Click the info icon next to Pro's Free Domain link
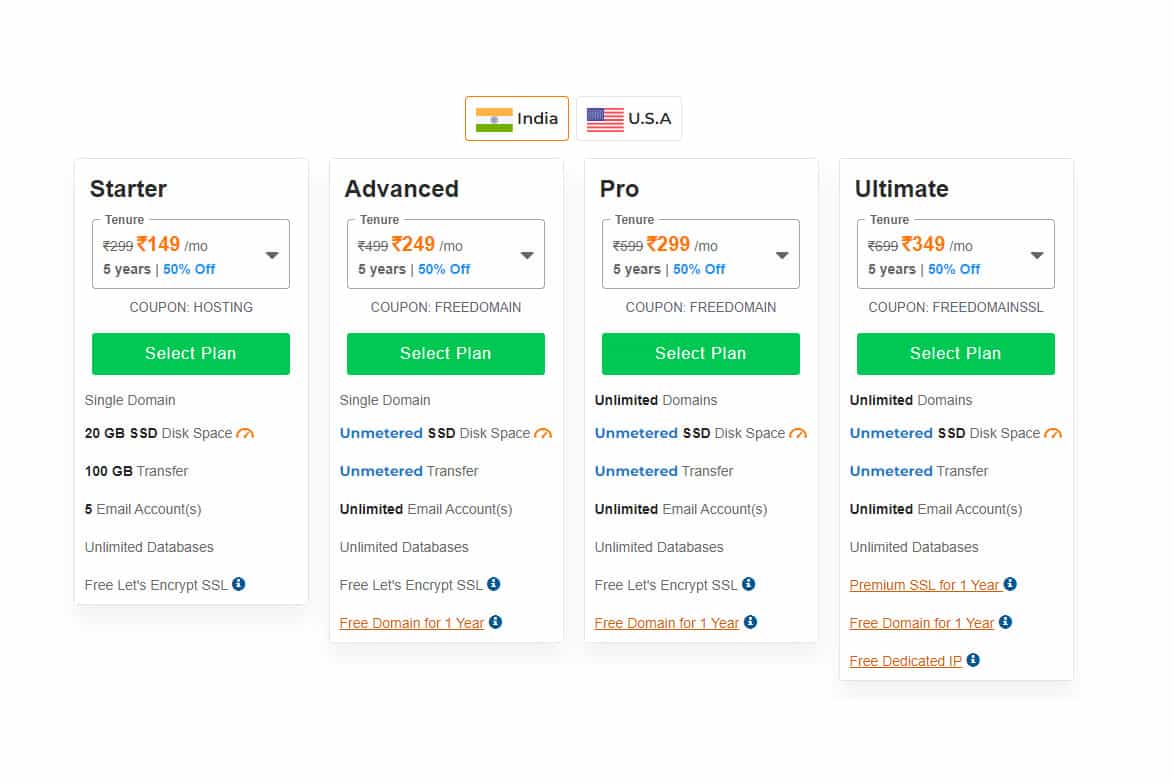This screenshot has width=1173, height=783. pyautogui.click(x=750, y=622)
